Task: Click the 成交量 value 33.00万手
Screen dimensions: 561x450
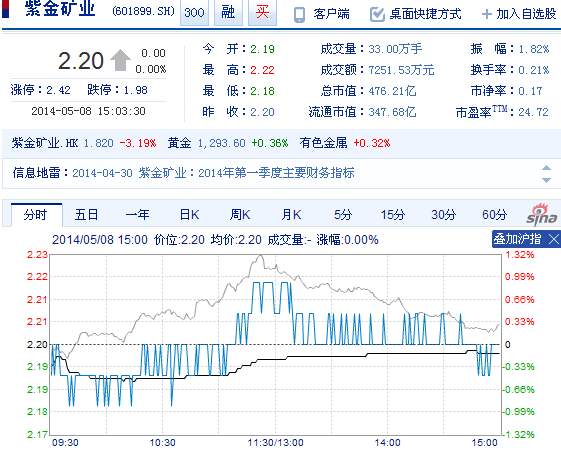Action: 395,49
